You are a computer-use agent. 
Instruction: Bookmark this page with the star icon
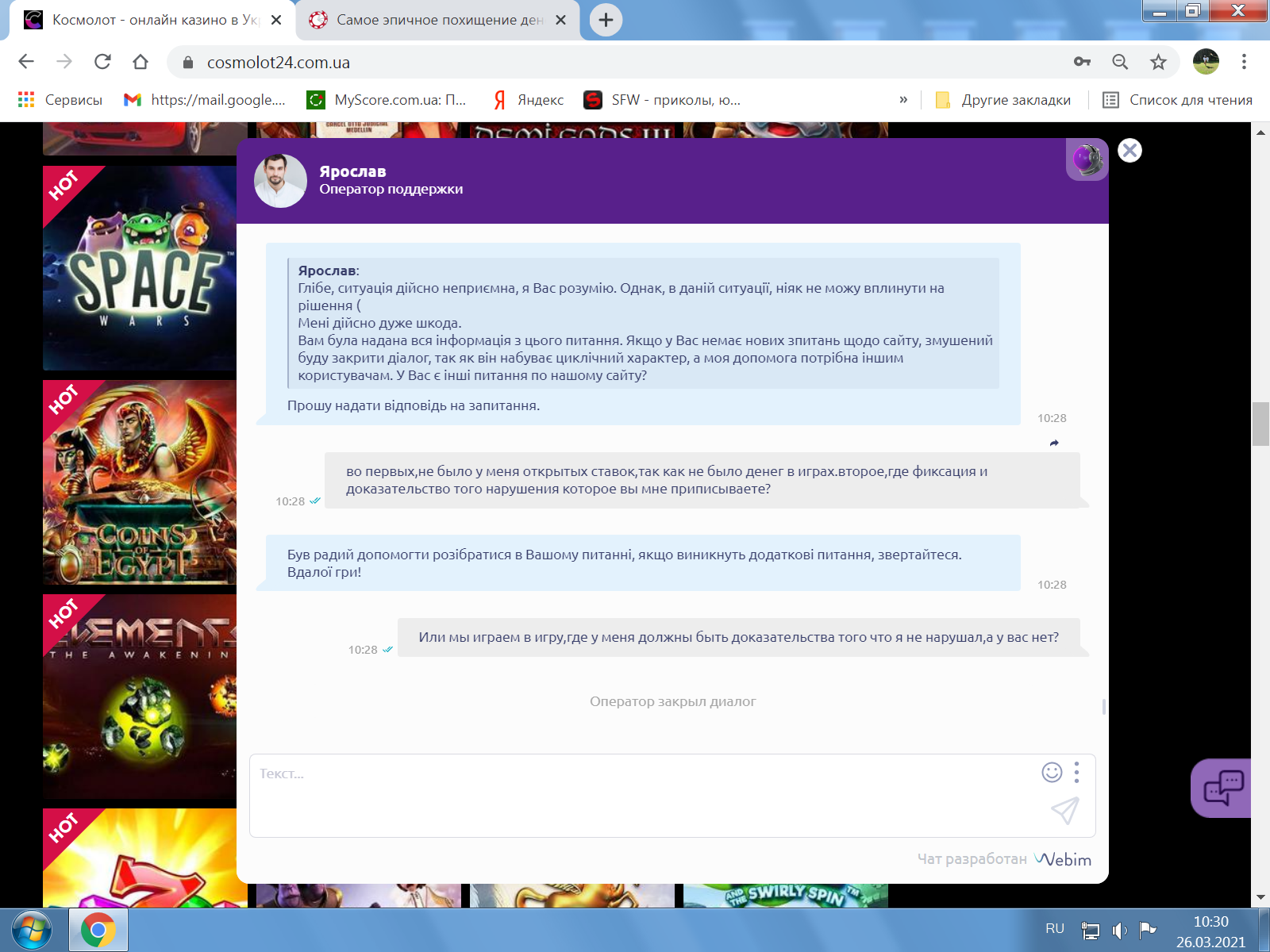pyautogui.click(x=1158, y=62)
